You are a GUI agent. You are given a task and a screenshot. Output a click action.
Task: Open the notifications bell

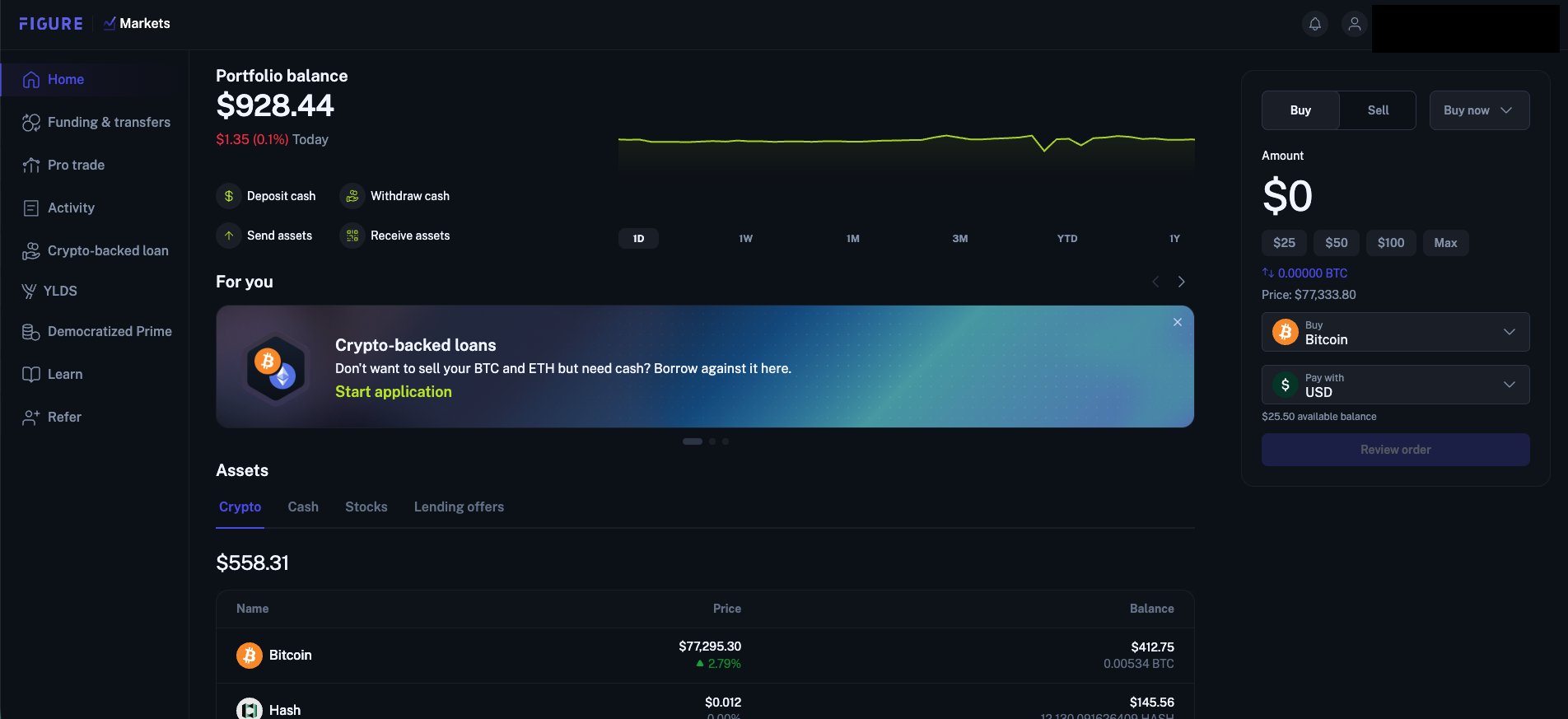pos(1315,24)
